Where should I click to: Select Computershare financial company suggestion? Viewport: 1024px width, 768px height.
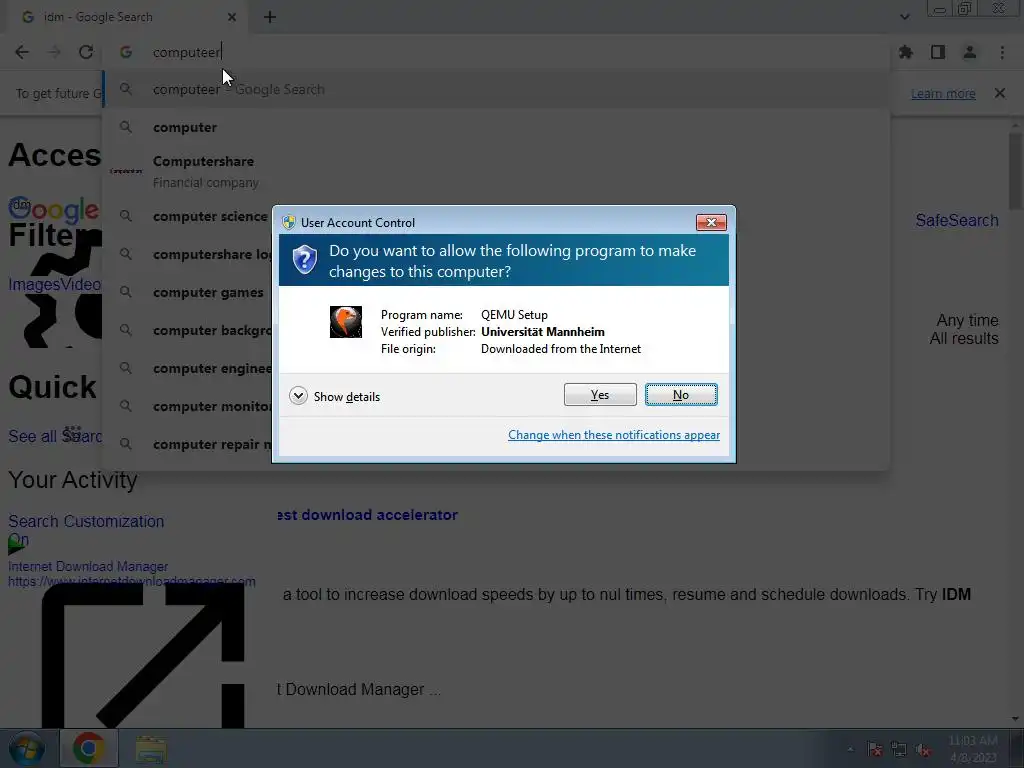[496, 171]
